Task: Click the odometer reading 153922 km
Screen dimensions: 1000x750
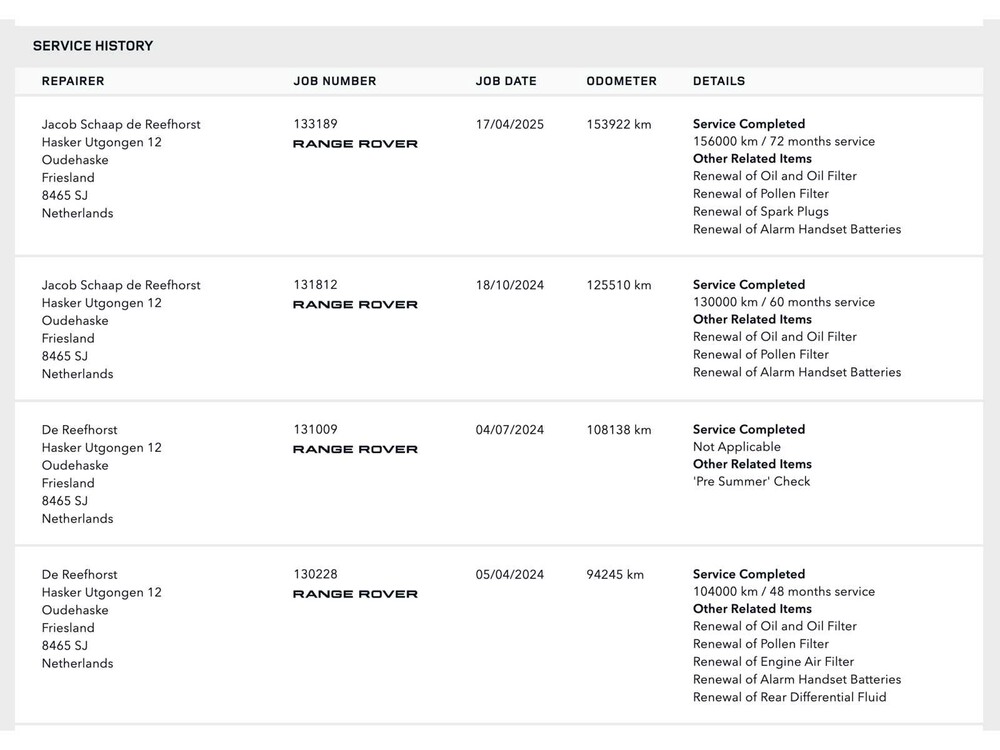Action: point(619,124)
